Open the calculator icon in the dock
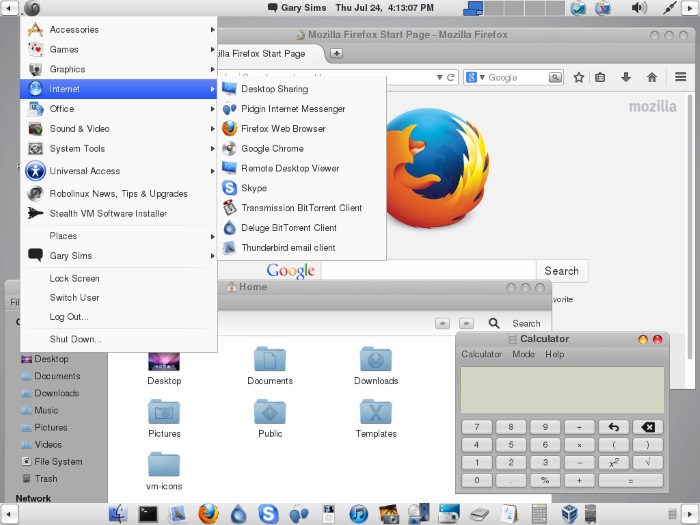The width and height of the screenshot is (700, 525). coord(539,513)
